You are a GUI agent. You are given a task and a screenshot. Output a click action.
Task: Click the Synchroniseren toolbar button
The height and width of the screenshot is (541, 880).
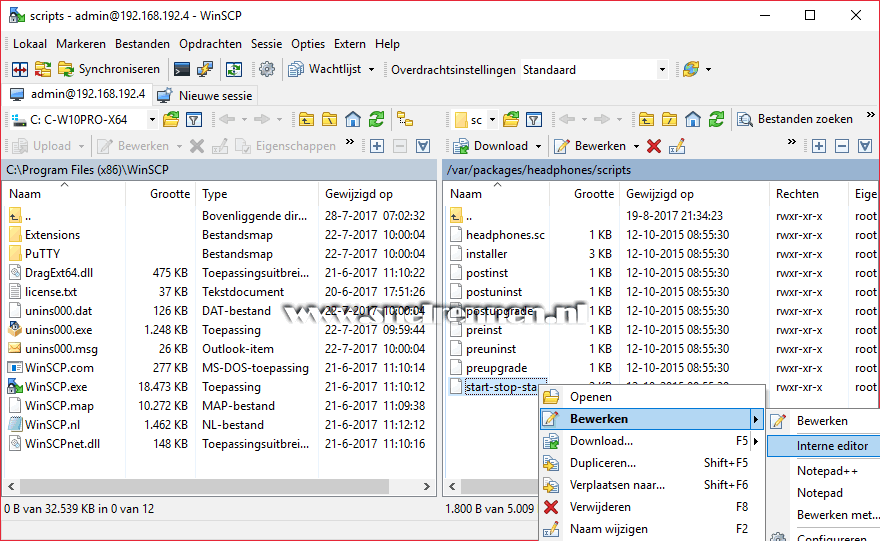click(109, 69)
